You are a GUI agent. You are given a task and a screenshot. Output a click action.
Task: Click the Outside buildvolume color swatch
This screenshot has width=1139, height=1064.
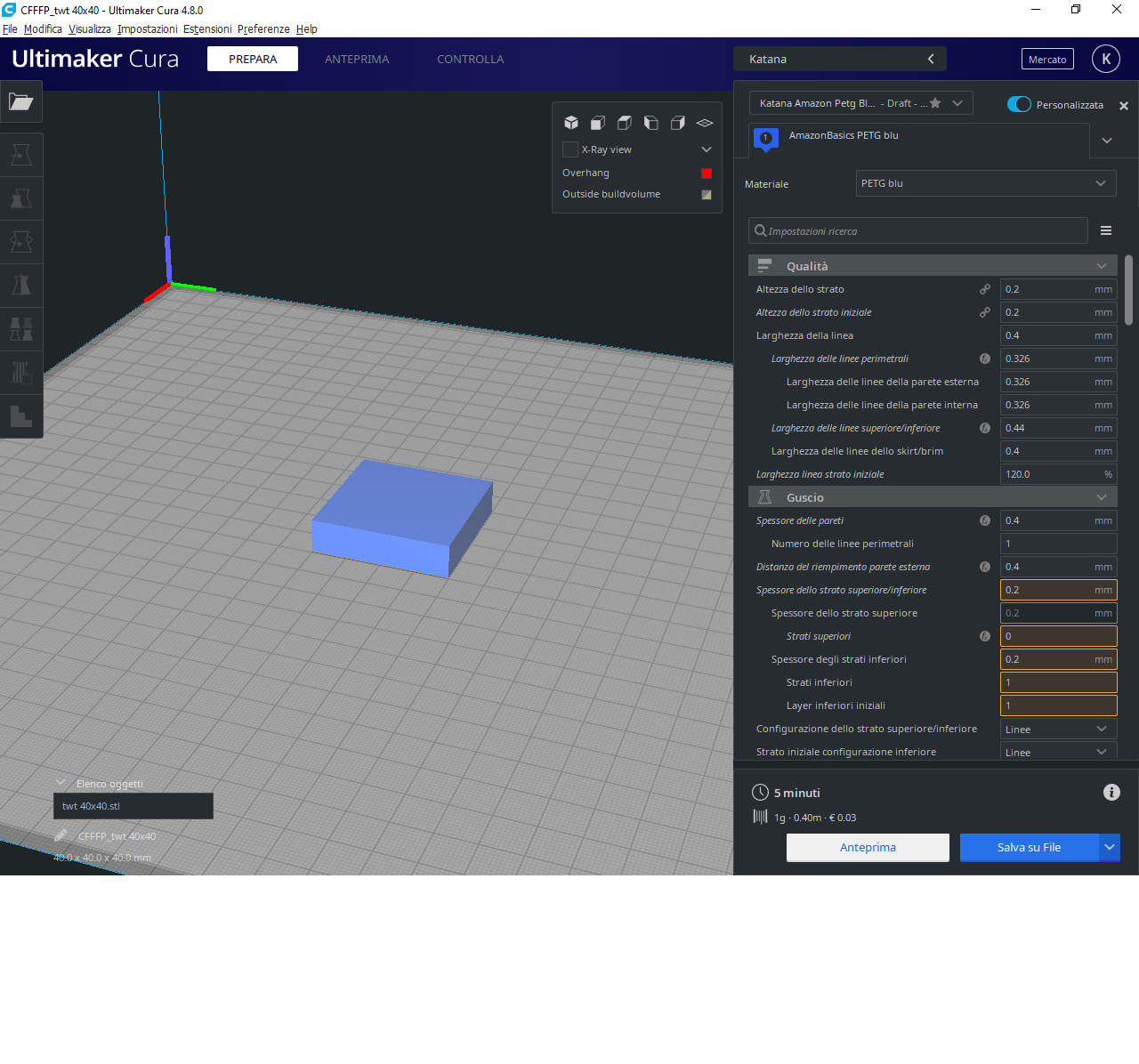[707, 194]
